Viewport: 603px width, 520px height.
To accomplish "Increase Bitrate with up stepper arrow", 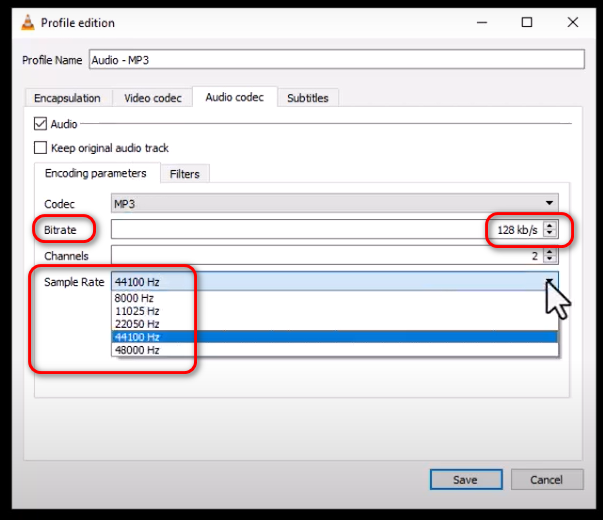I will point(550,226).
